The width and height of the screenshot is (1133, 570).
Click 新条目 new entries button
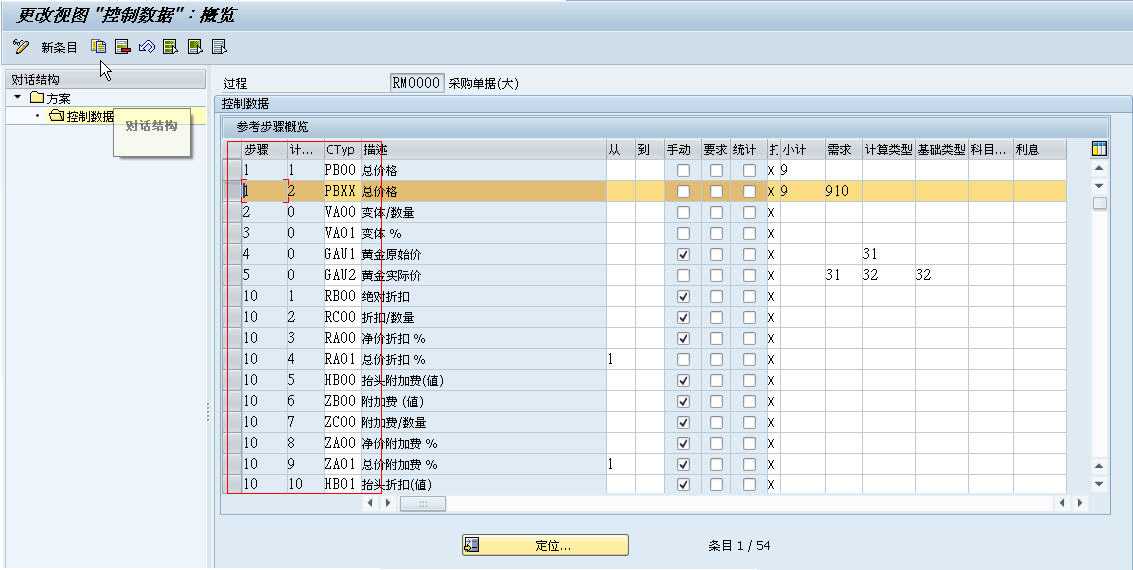coord(59,48)
